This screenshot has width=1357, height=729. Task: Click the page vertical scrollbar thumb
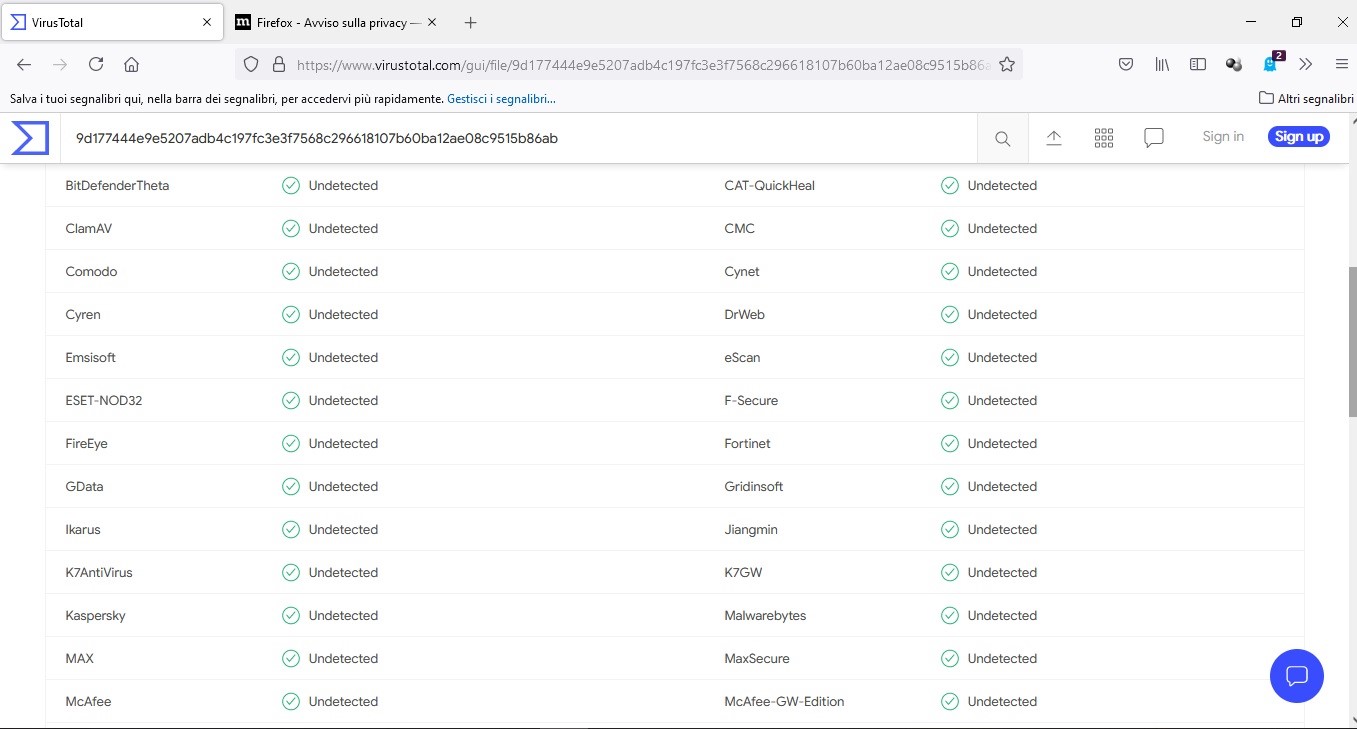pos(1353,343)
